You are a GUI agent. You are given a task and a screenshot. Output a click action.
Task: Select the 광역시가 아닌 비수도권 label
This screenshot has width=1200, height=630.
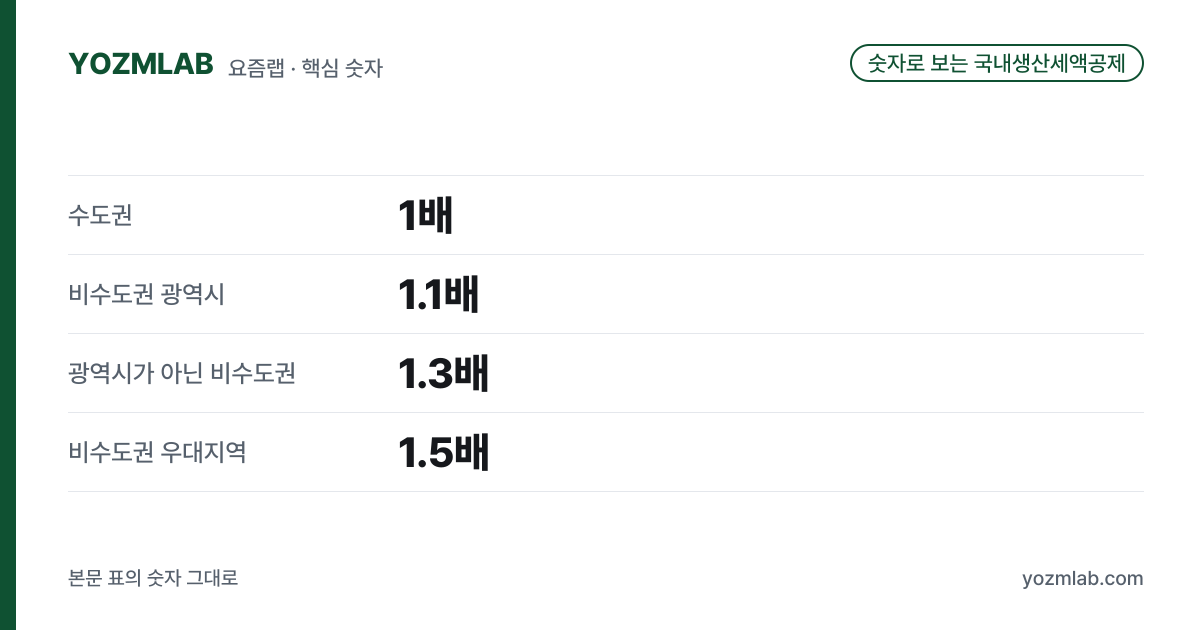tap(182, 373)
